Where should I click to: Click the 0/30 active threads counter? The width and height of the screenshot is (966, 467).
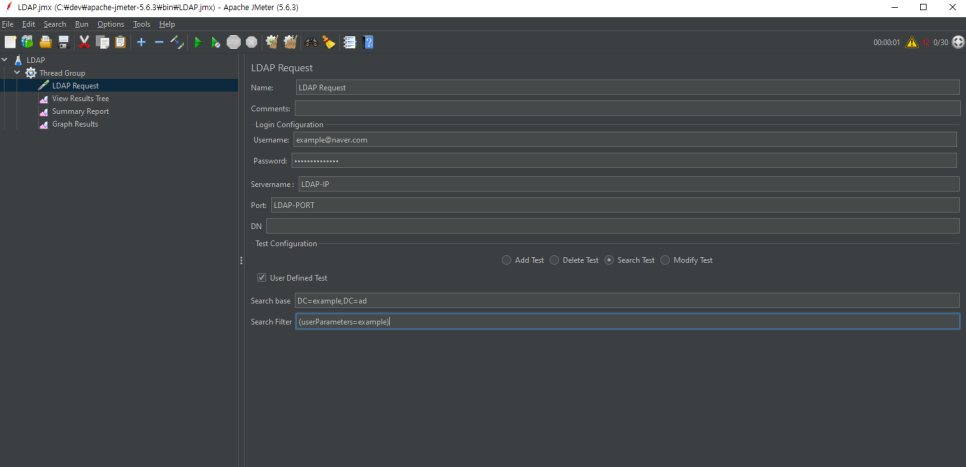tap(941, 43)
